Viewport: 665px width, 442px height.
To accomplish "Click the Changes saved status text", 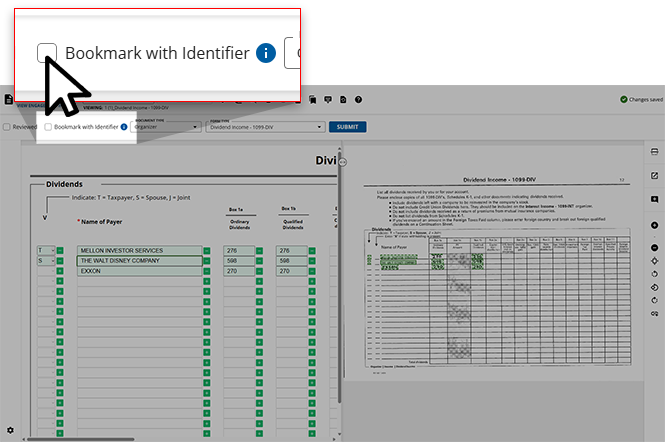I will click(645, 100).
